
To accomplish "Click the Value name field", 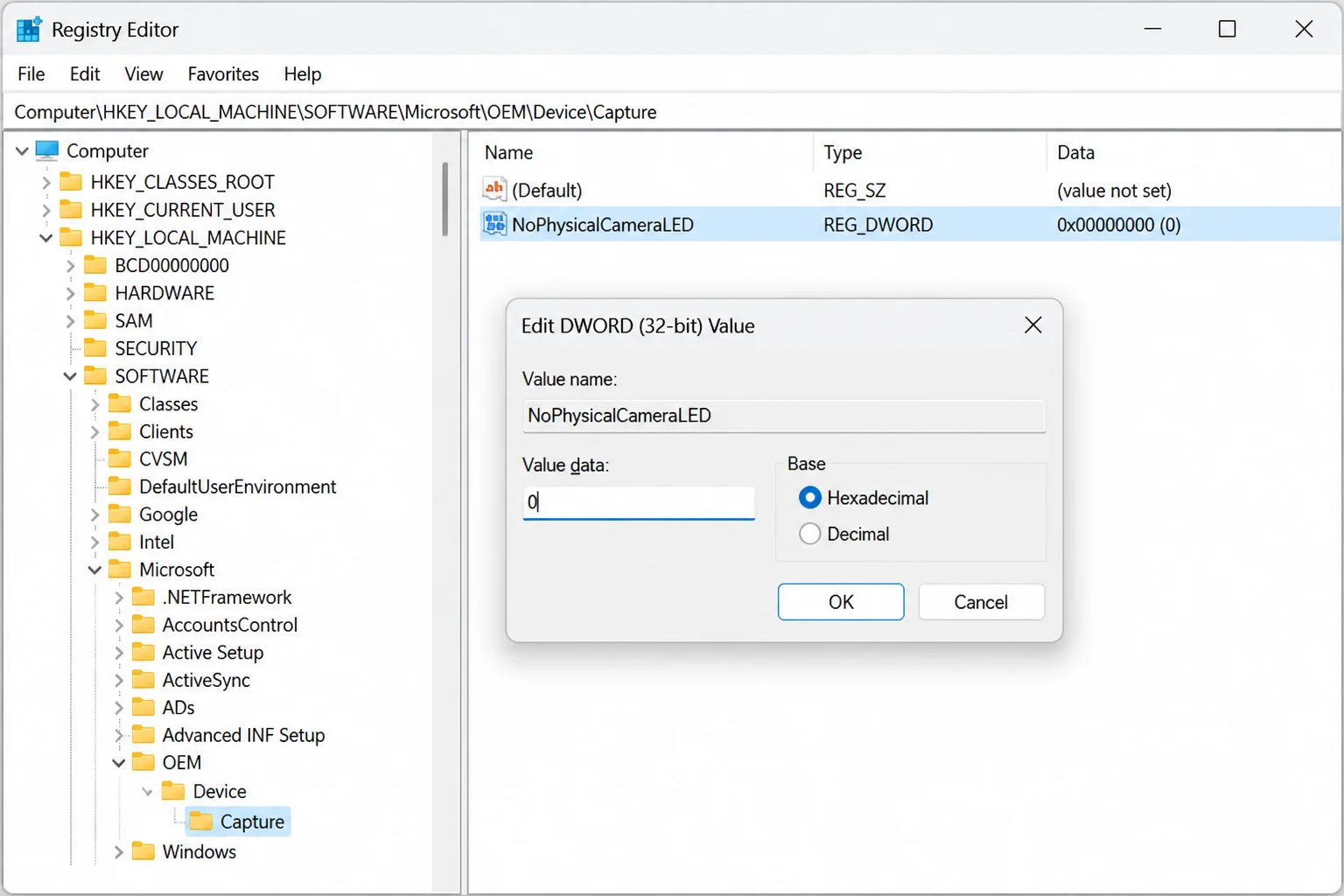I will pos(784,416).
